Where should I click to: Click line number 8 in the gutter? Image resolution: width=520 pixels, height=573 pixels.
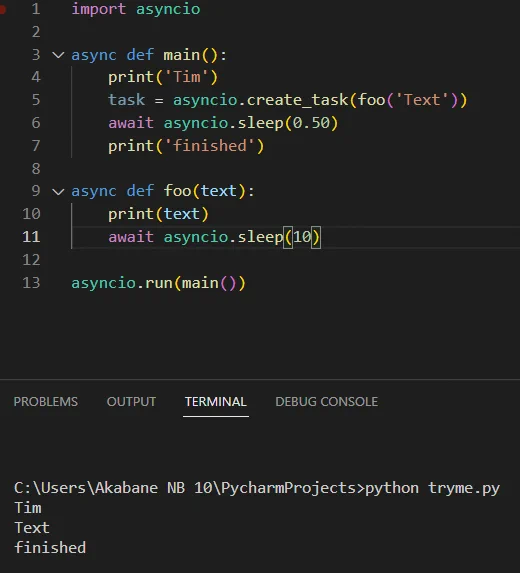click(36, 168)
